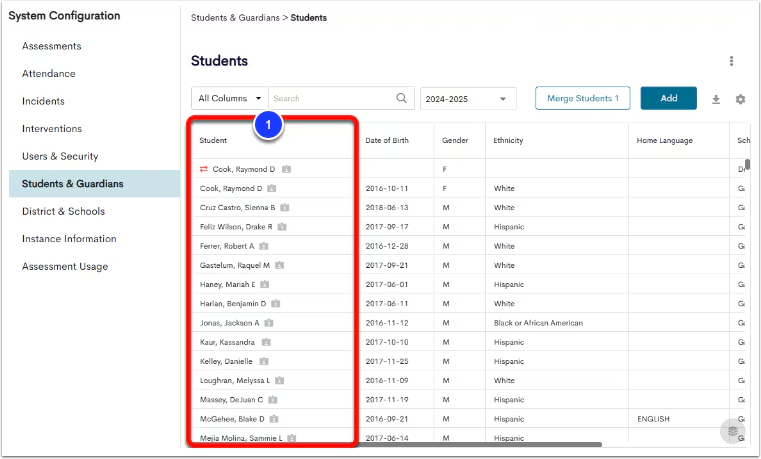This screenshot has height=459, width=761.
Task: Click the vertical table scrollbar thumb
Action: click(748, 164)
